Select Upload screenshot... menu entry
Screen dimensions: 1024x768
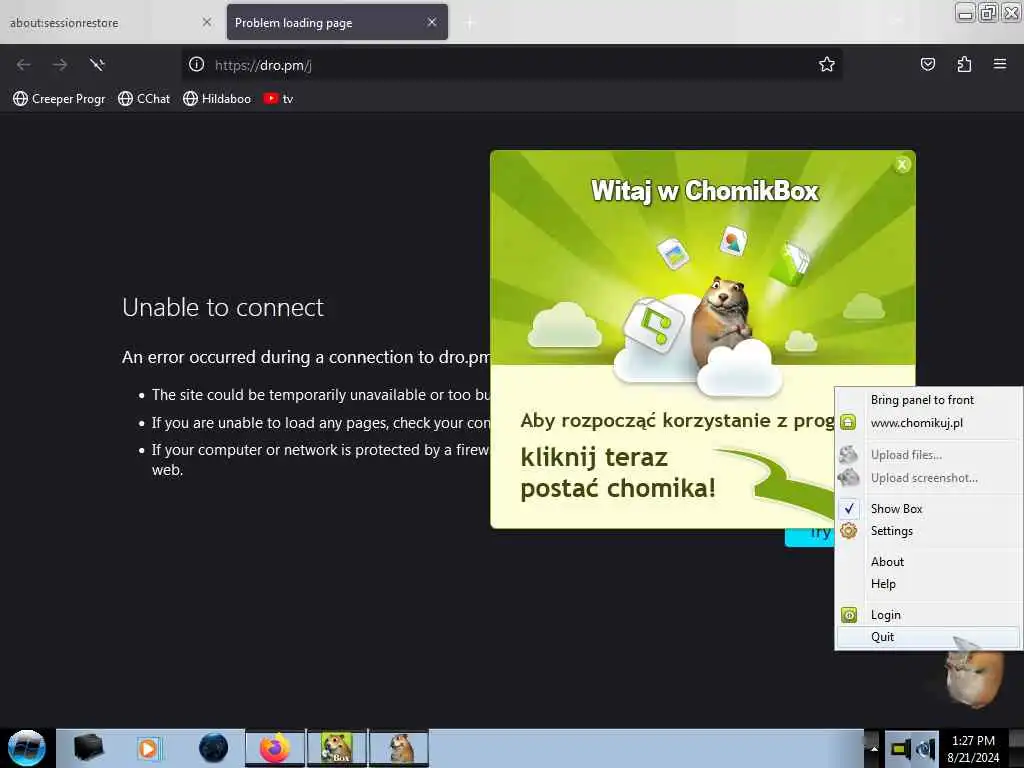(928, 477)
